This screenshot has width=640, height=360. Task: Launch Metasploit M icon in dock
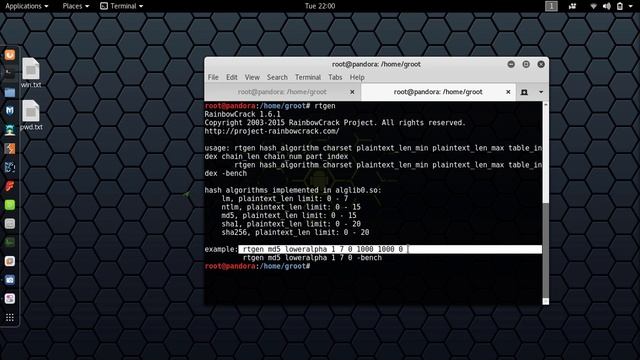click(10, 111)
